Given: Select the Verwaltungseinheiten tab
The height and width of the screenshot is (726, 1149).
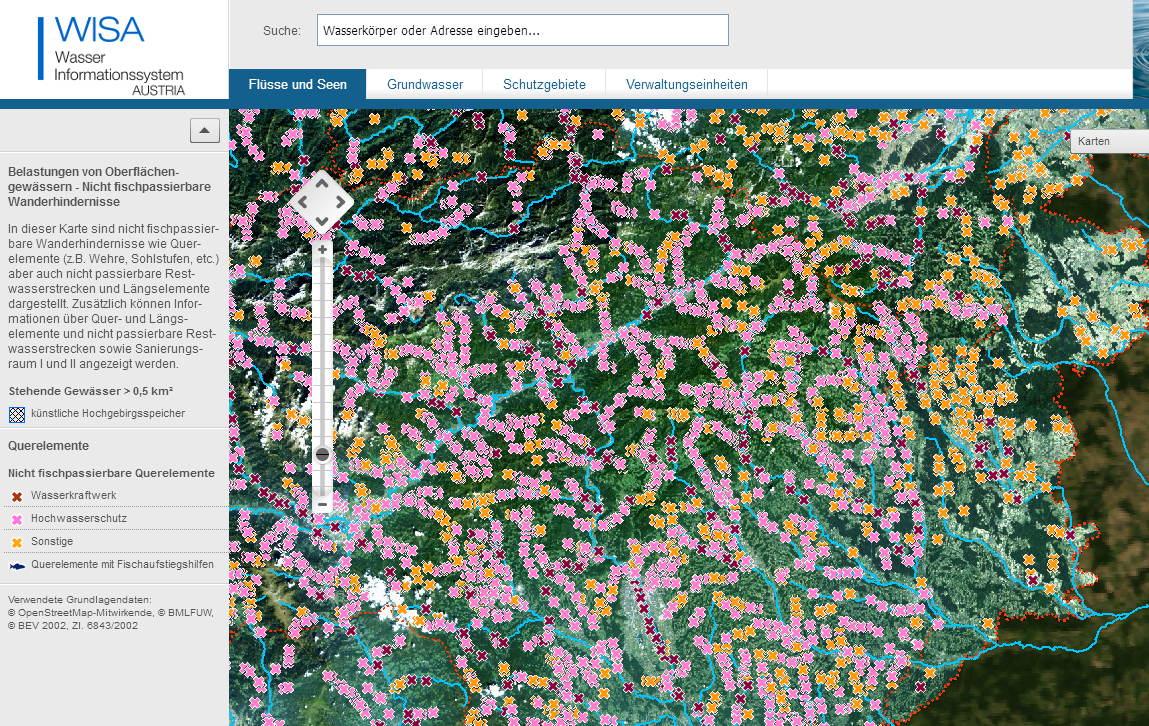Looking at the screenshot, I should [x=686, y=84].
